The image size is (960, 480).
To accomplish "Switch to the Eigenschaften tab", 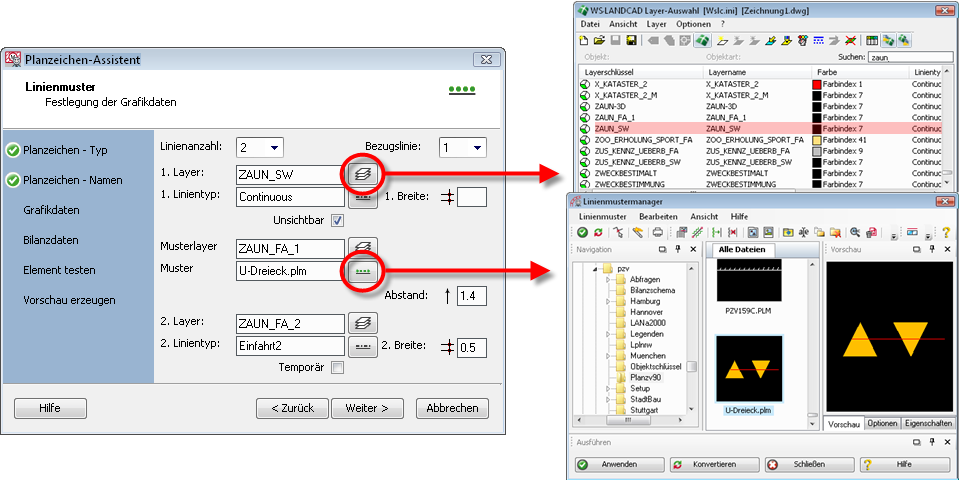I will coord(926,424).
